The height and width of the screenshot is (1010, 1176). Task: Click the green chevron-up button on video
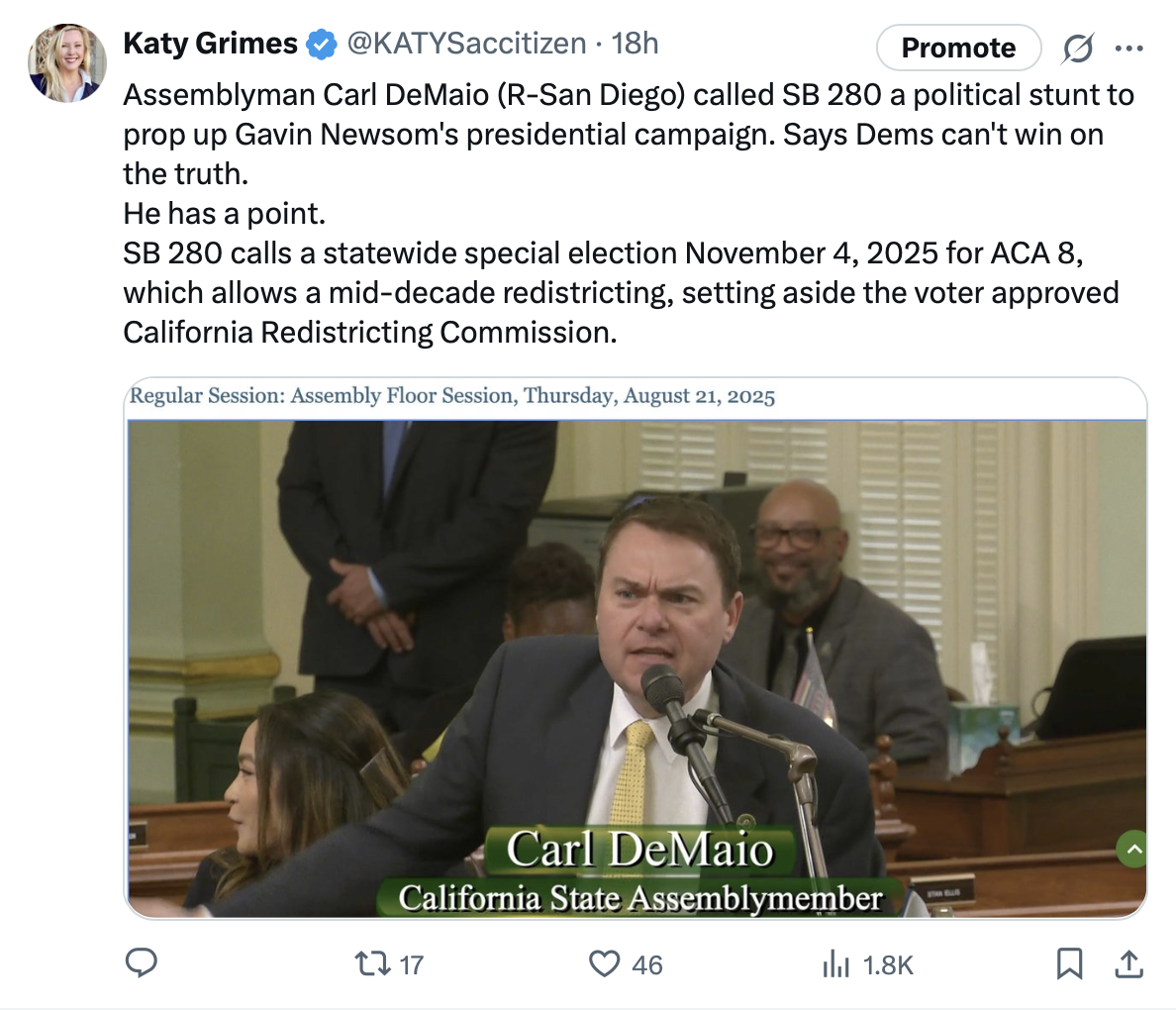pos(1132,849)
